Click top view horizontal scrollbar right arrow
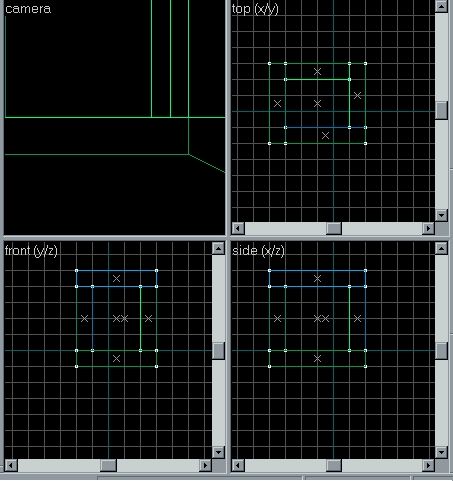The height and width of the screenshot is (481, 453). 428,228
